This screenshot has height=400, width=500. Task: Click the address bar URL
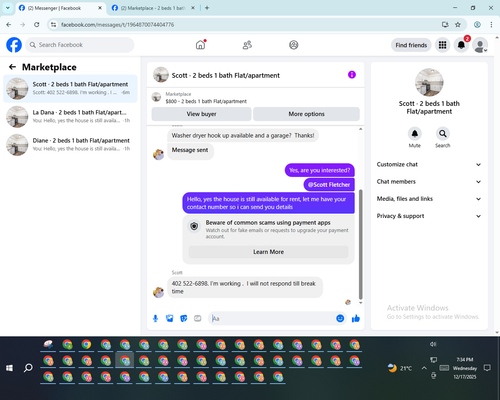[x=117, y=25]
